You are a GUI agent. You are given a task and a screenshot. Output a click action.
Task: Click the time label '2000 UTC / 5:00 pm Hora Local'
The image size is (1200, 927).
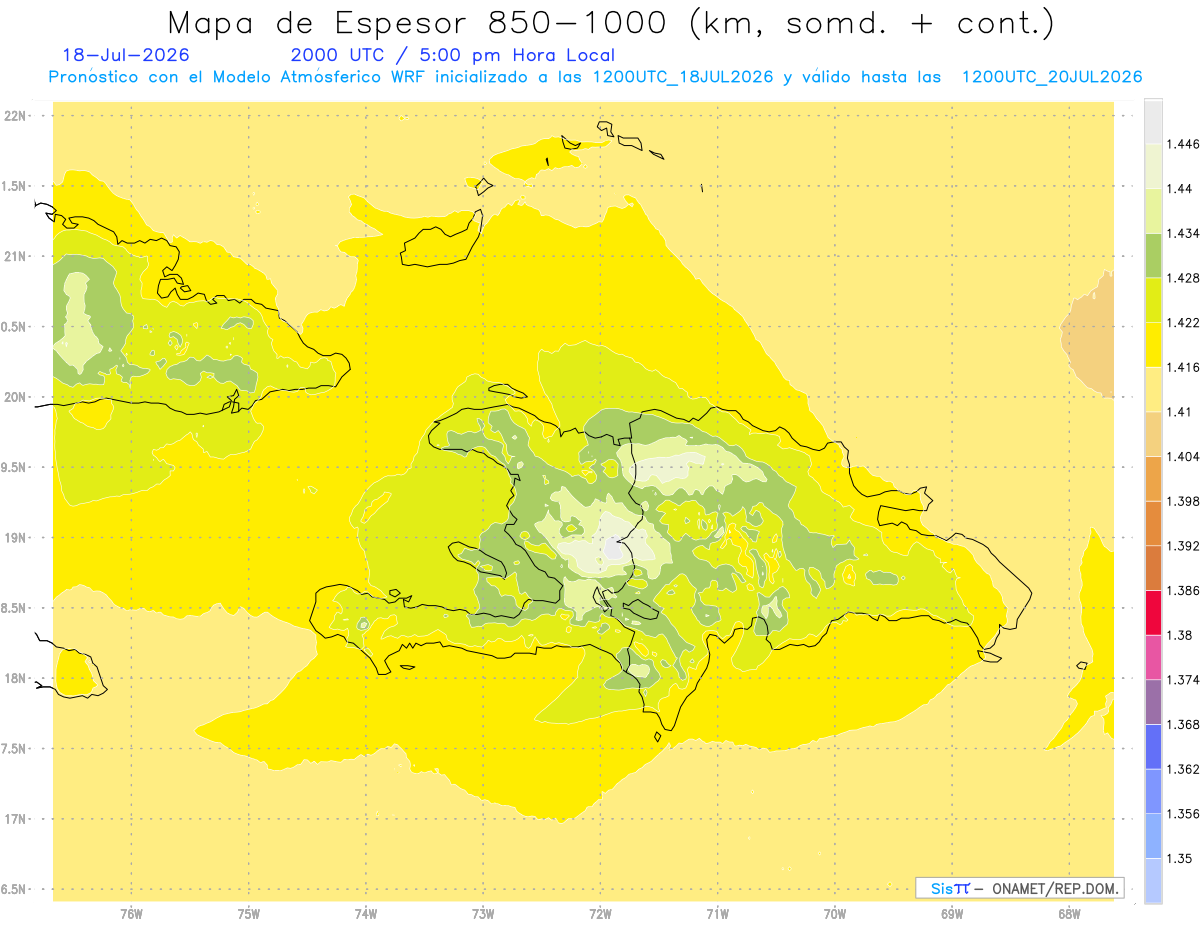click(453, 55)
